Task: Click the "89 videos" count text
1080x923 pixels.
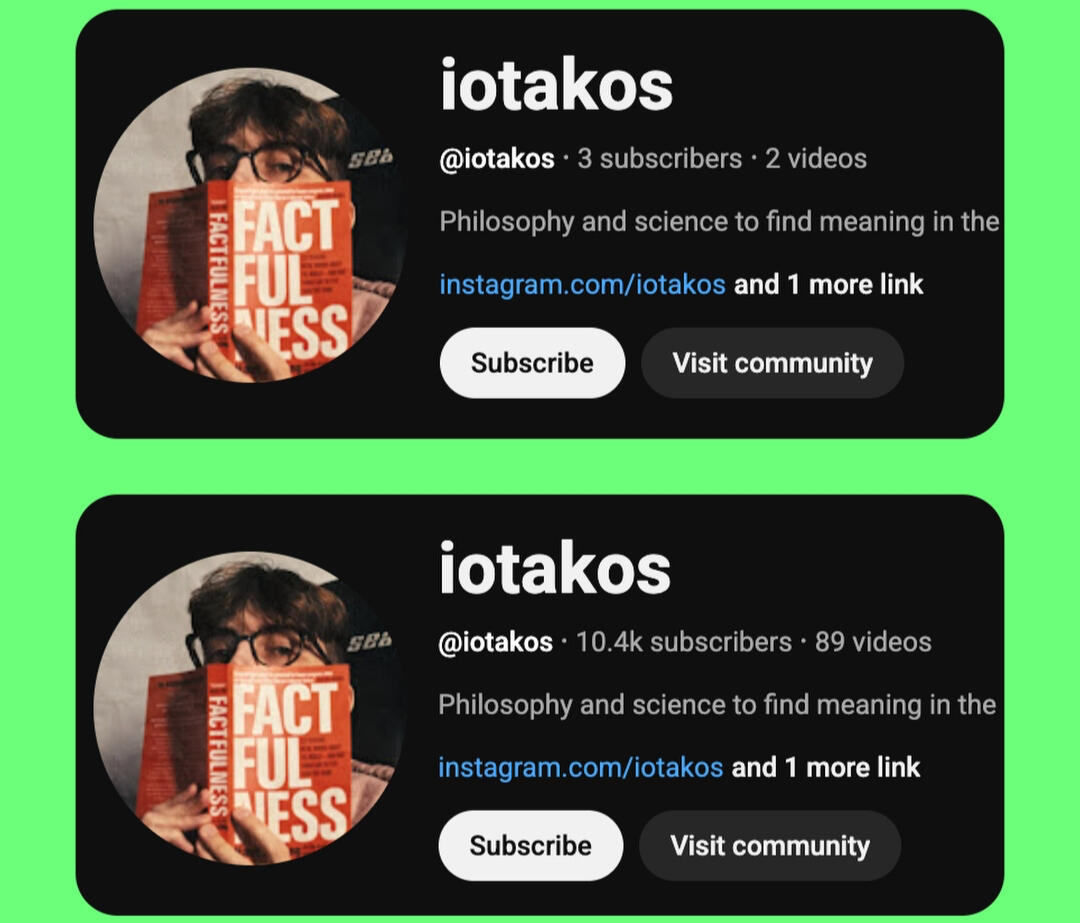Action: point(873,641)
